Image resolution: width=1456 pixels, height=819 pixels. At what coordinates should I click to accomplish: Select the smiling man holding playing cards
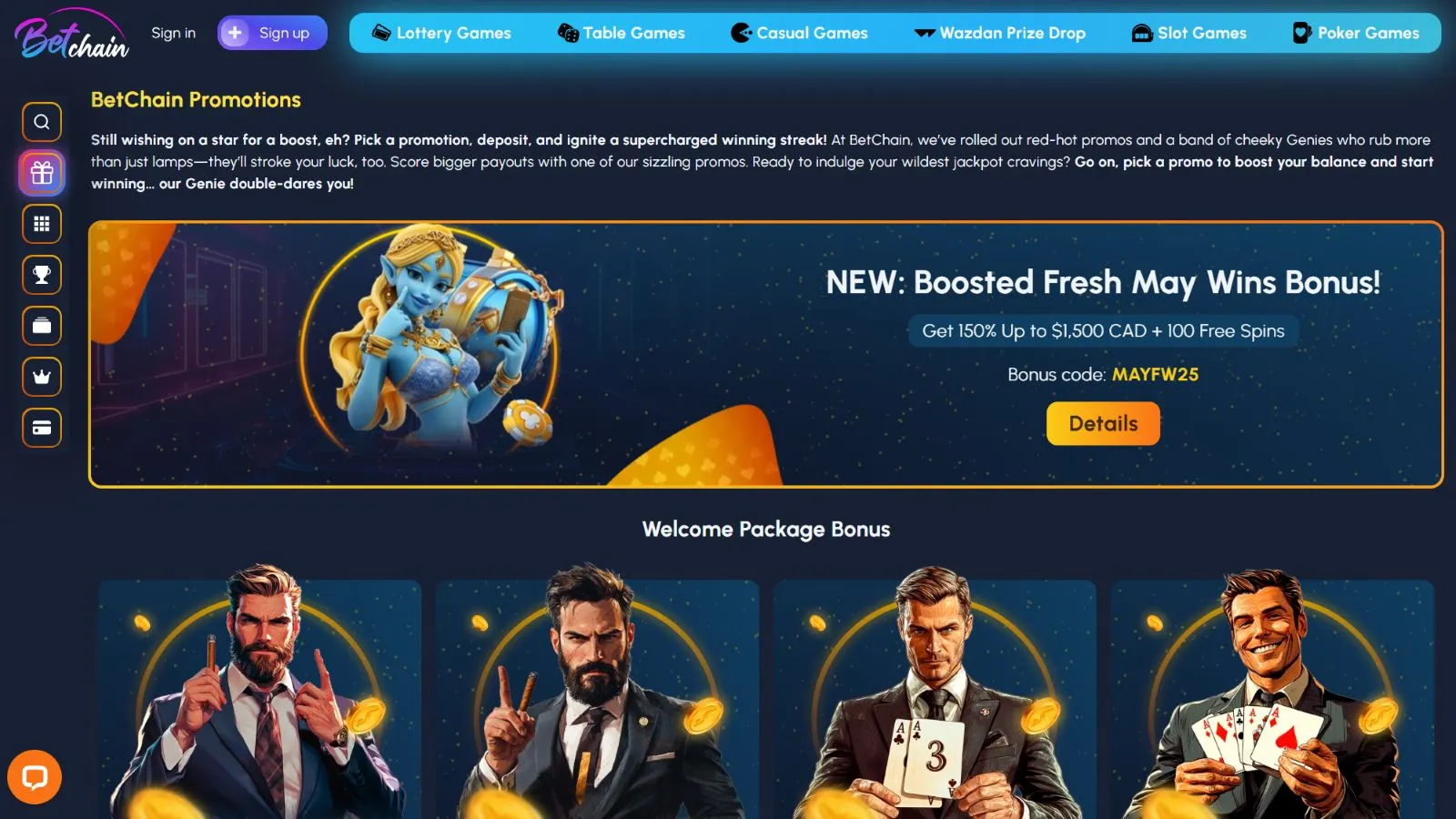(x=1272, y=699)
